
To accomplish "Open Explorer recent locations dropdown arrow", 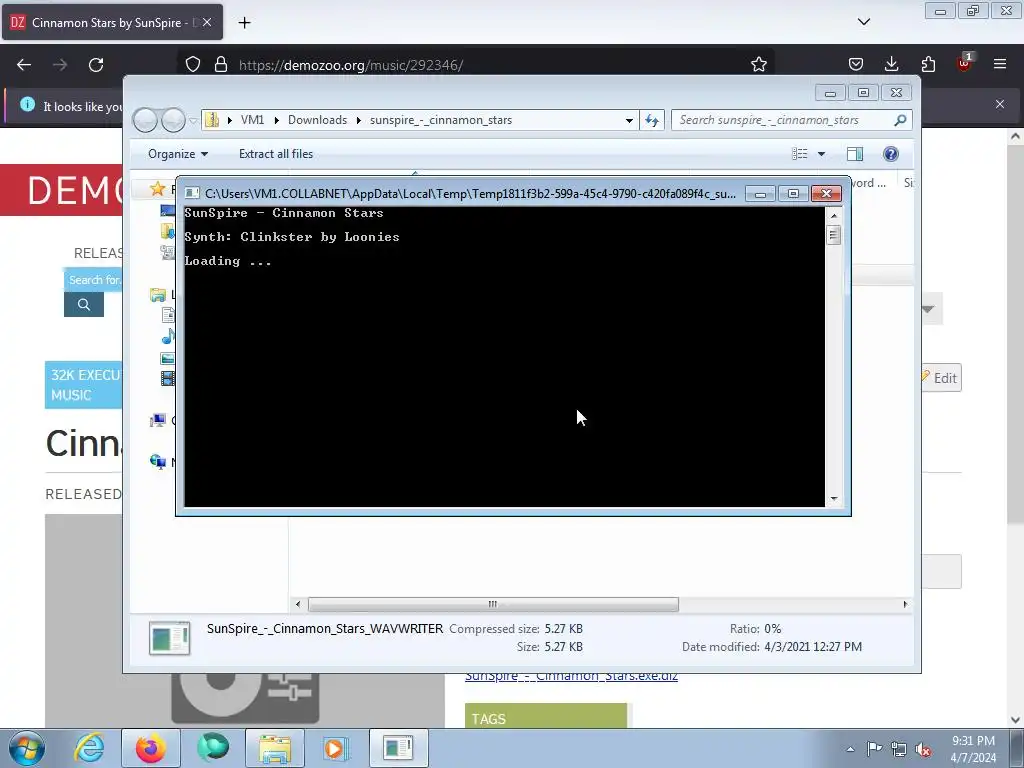I will click(193, 121).
